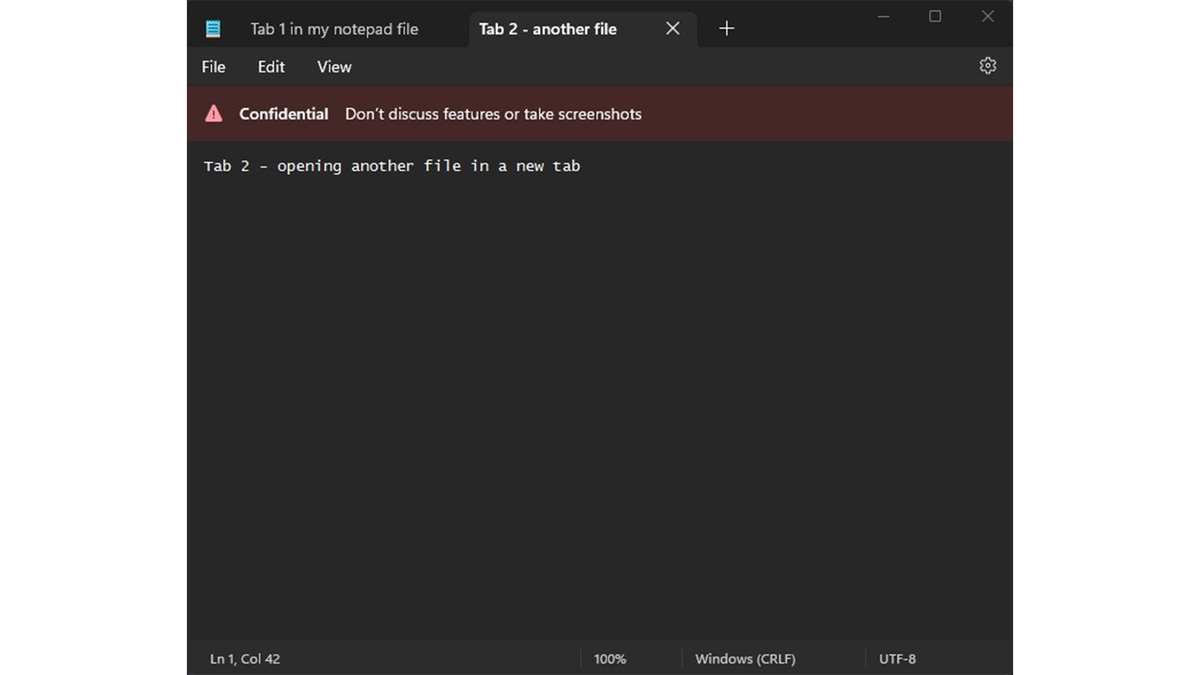The width and height of the screenshot is (1200, 675).
Task: Open a new tab with the plus icon
Action: (726, 28)
